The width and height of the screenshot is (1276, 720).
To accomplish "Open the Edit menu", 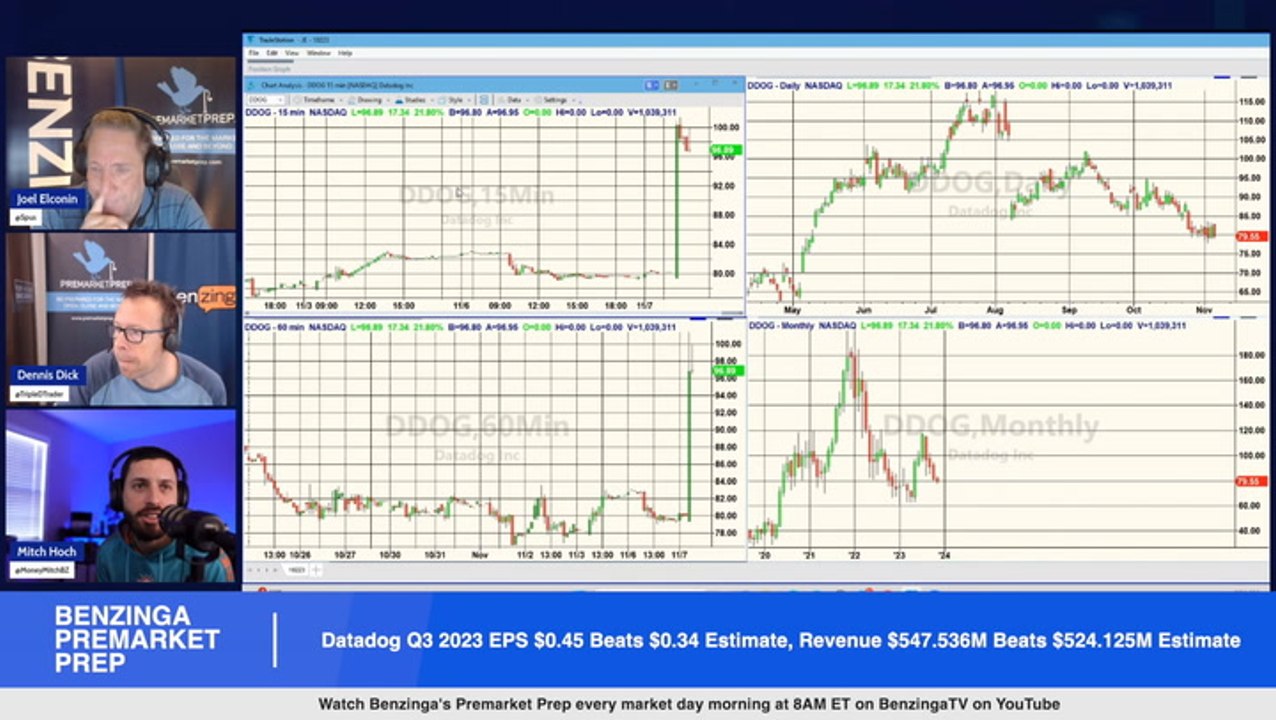I will [x=271, y=53].
